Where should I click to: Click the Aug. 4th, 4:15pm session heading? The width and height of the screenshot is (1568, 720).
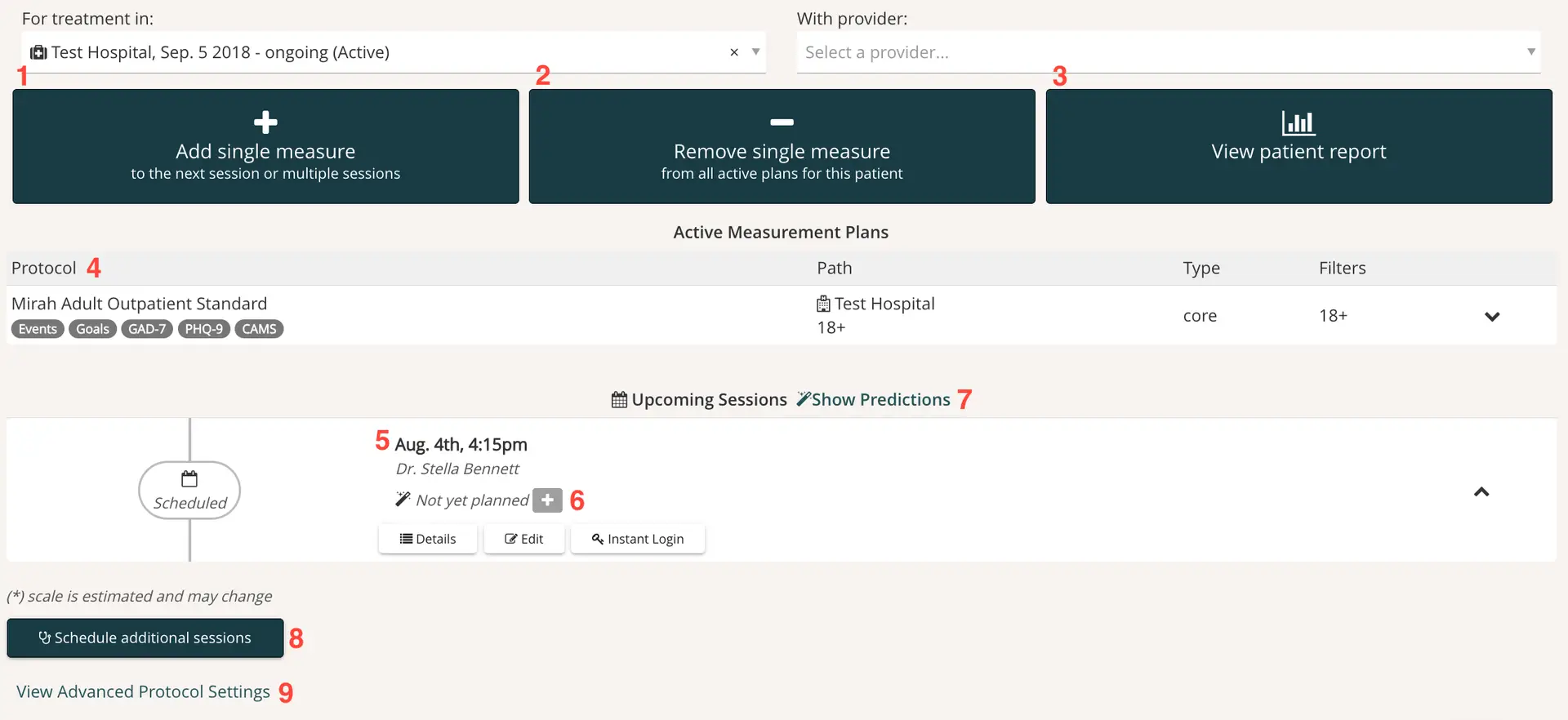[461, 444]
